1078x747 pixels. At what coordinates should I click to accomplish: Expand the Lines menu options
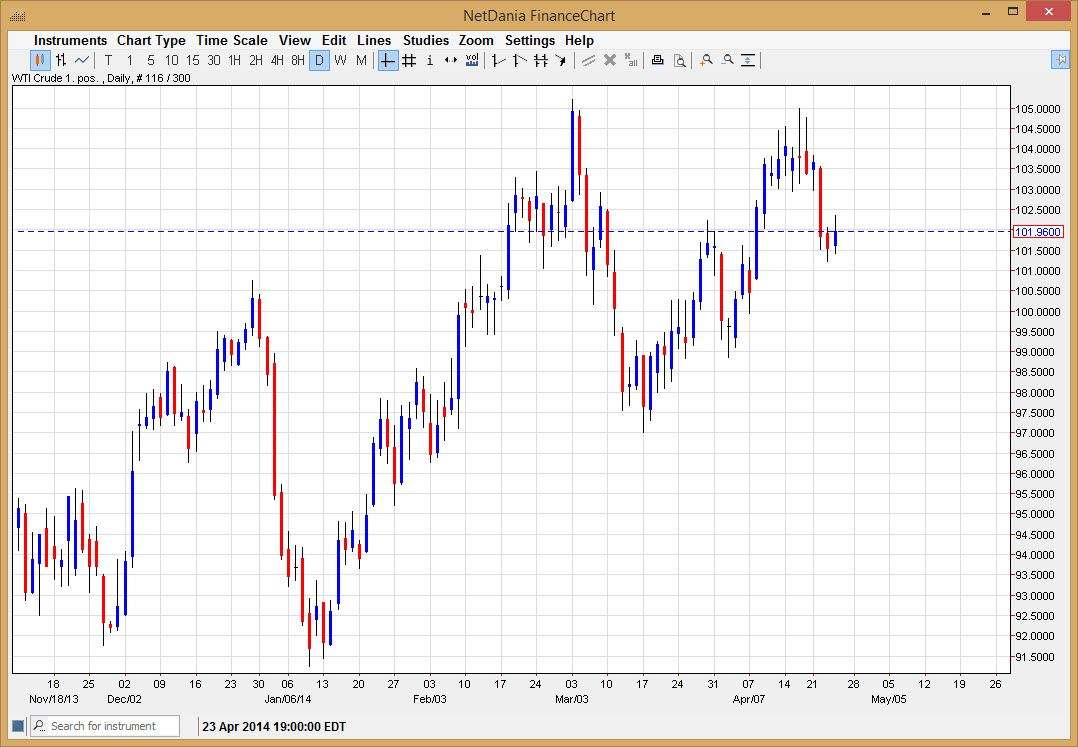pyautogui.click(x=374, y=40)
